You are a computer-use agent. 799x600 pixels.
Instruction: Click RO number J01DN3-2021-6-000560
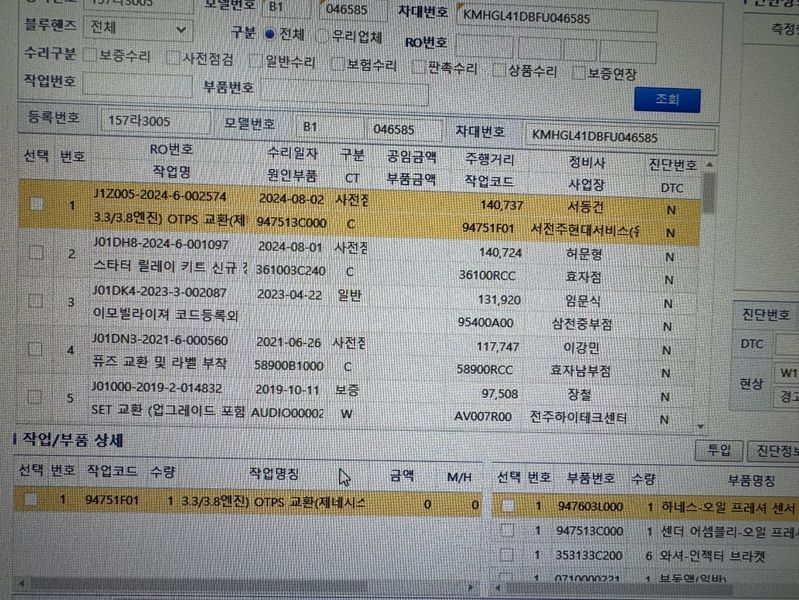[x=159, y=340]
